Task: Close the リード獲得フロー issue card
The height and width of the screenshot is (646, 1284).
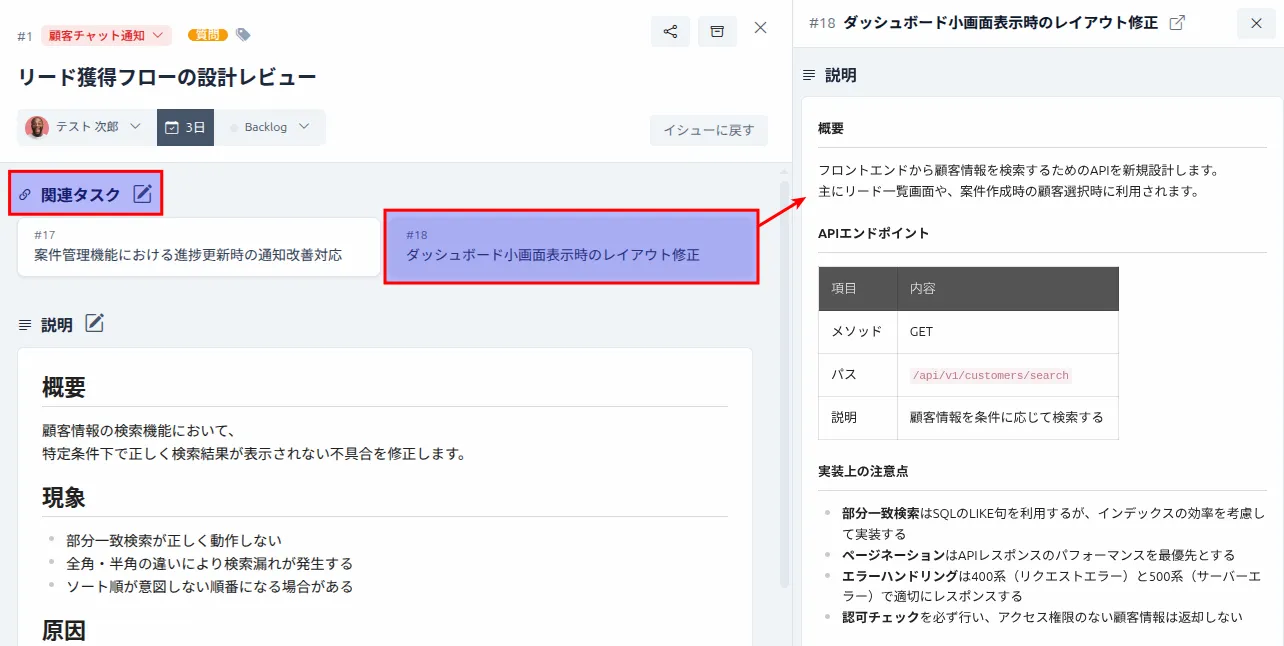Action: coord(760,28)
